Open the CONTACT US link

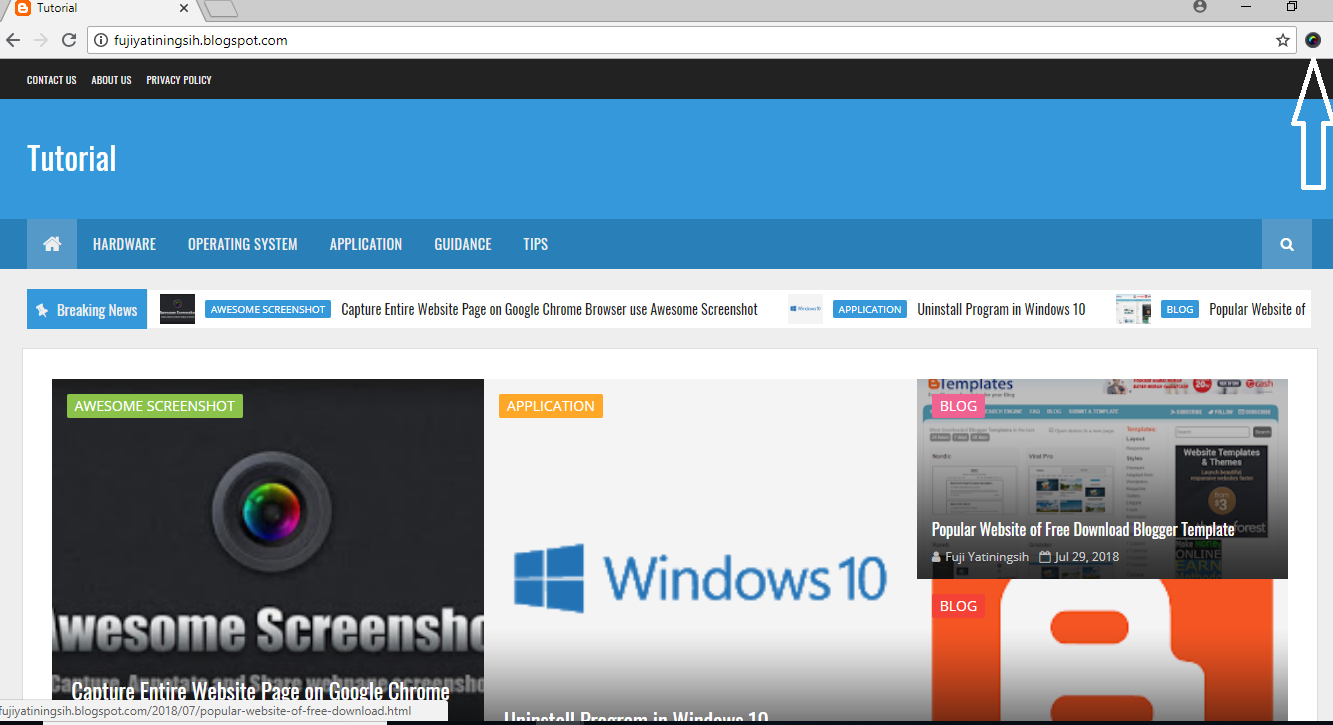tap(52, 80)
